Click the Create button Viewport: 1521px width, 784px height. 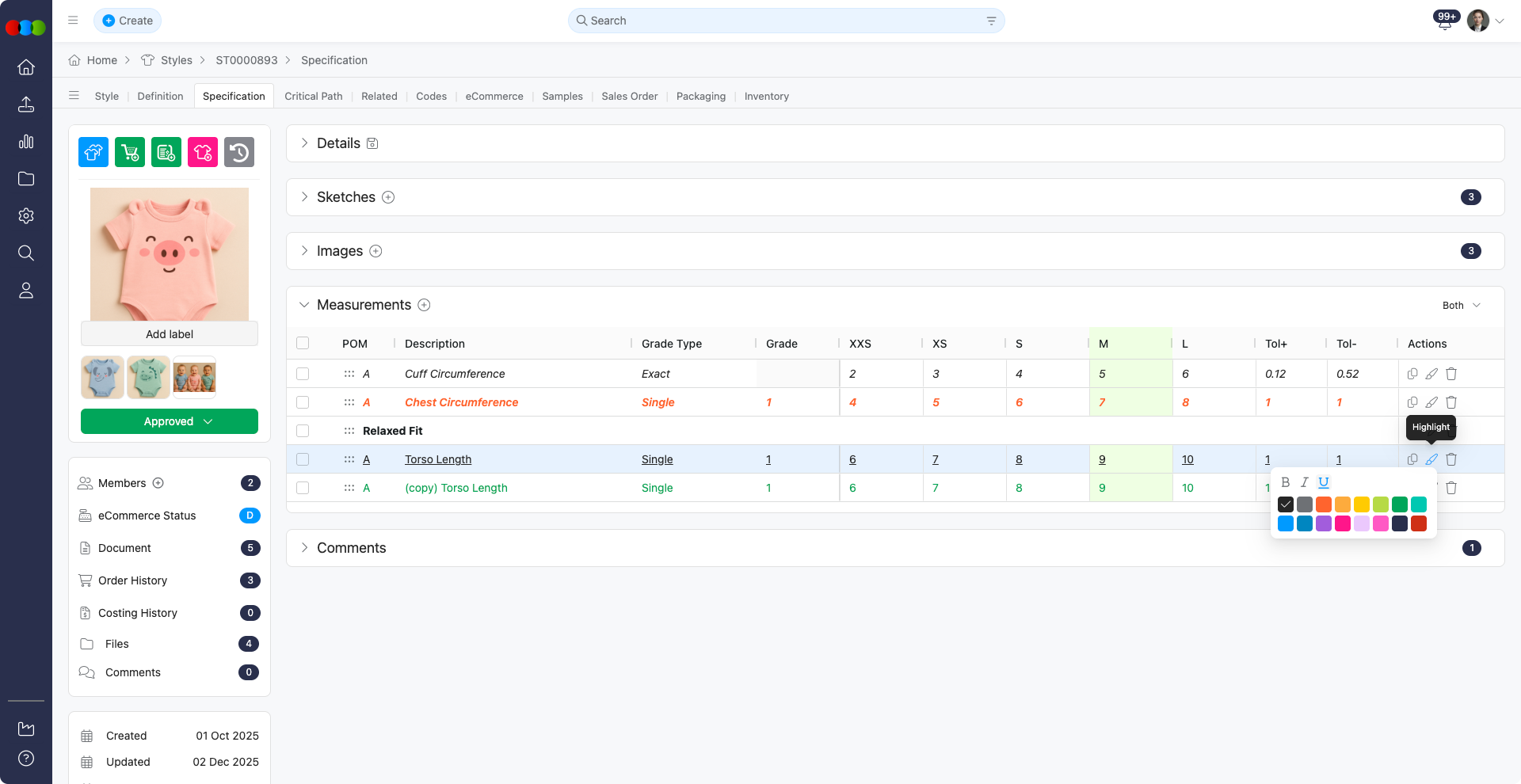tap(128, 21)
